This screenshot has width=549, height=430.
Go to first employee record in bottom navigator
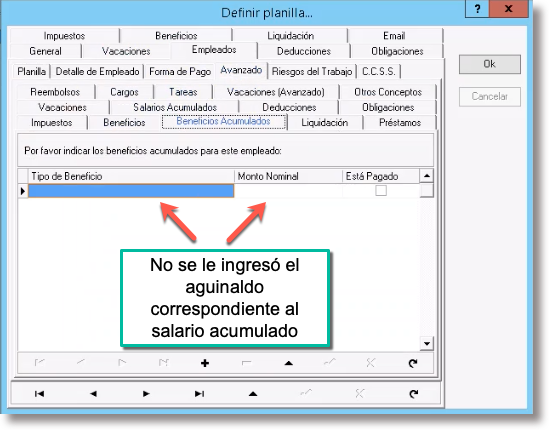pyautogui.click(x=40, y=394)
